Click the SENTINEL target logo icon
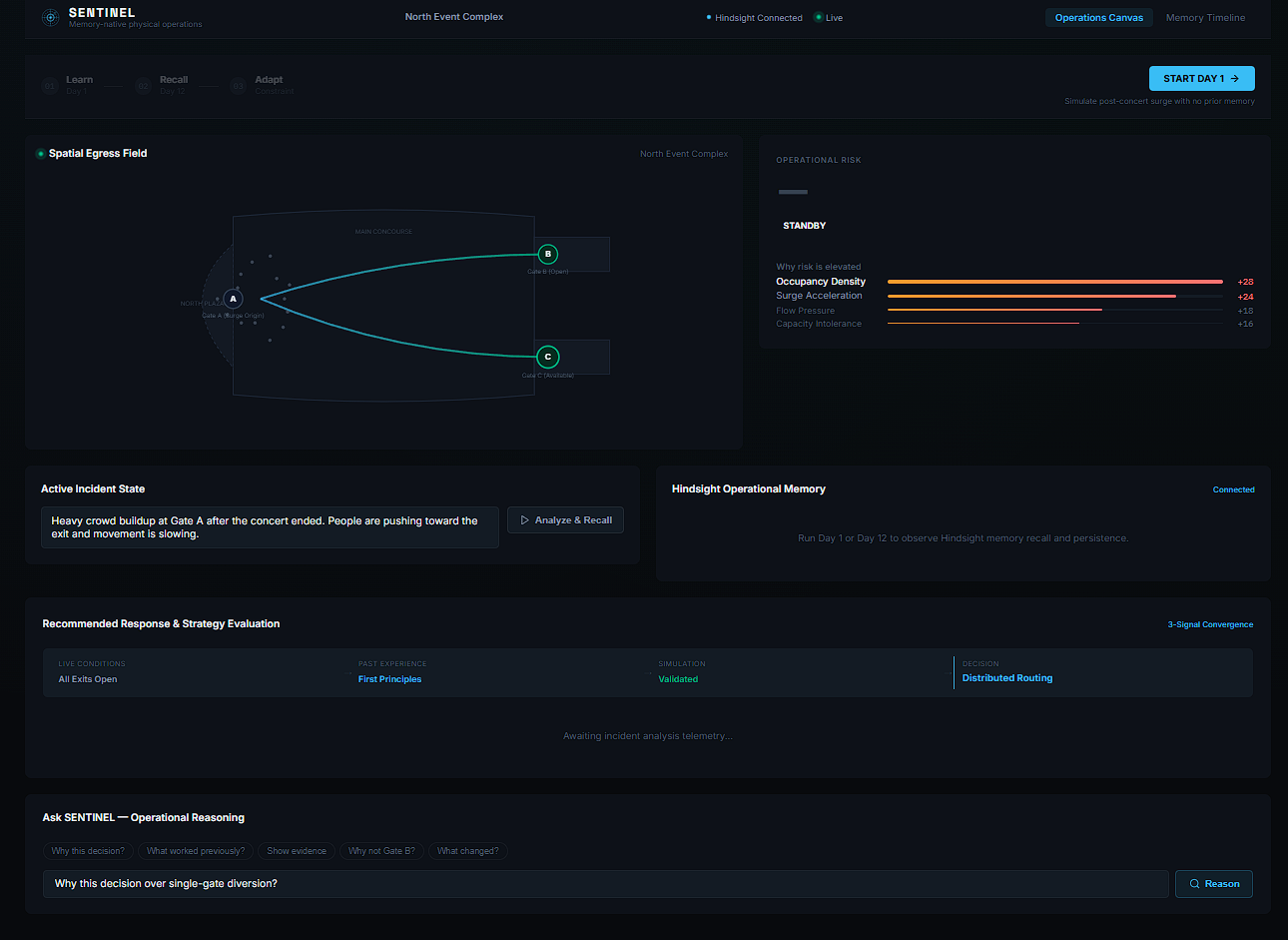The image size is (1288, 940). coord(50,17)
